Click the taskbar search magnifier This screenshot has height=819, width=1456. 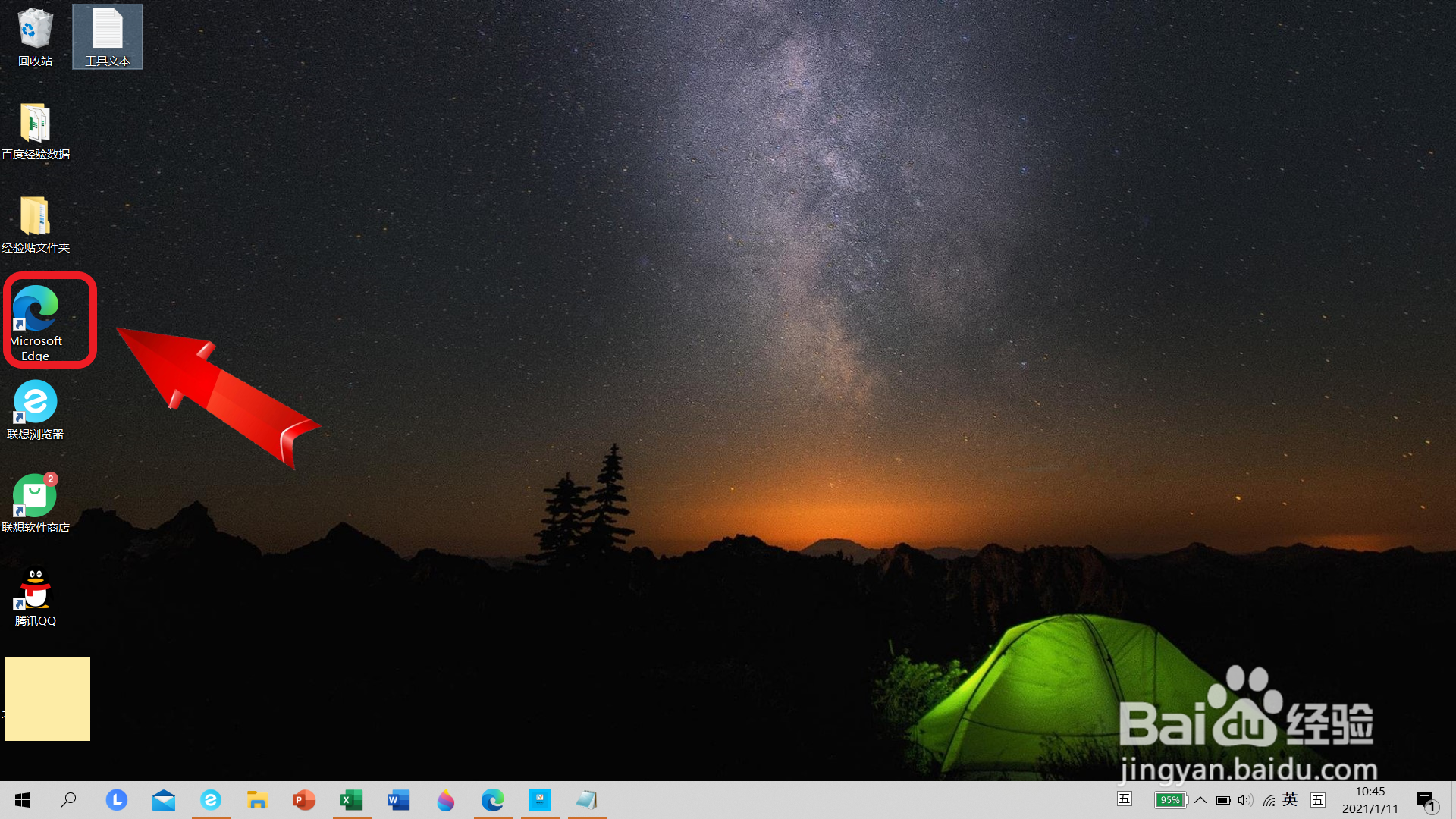68,800
